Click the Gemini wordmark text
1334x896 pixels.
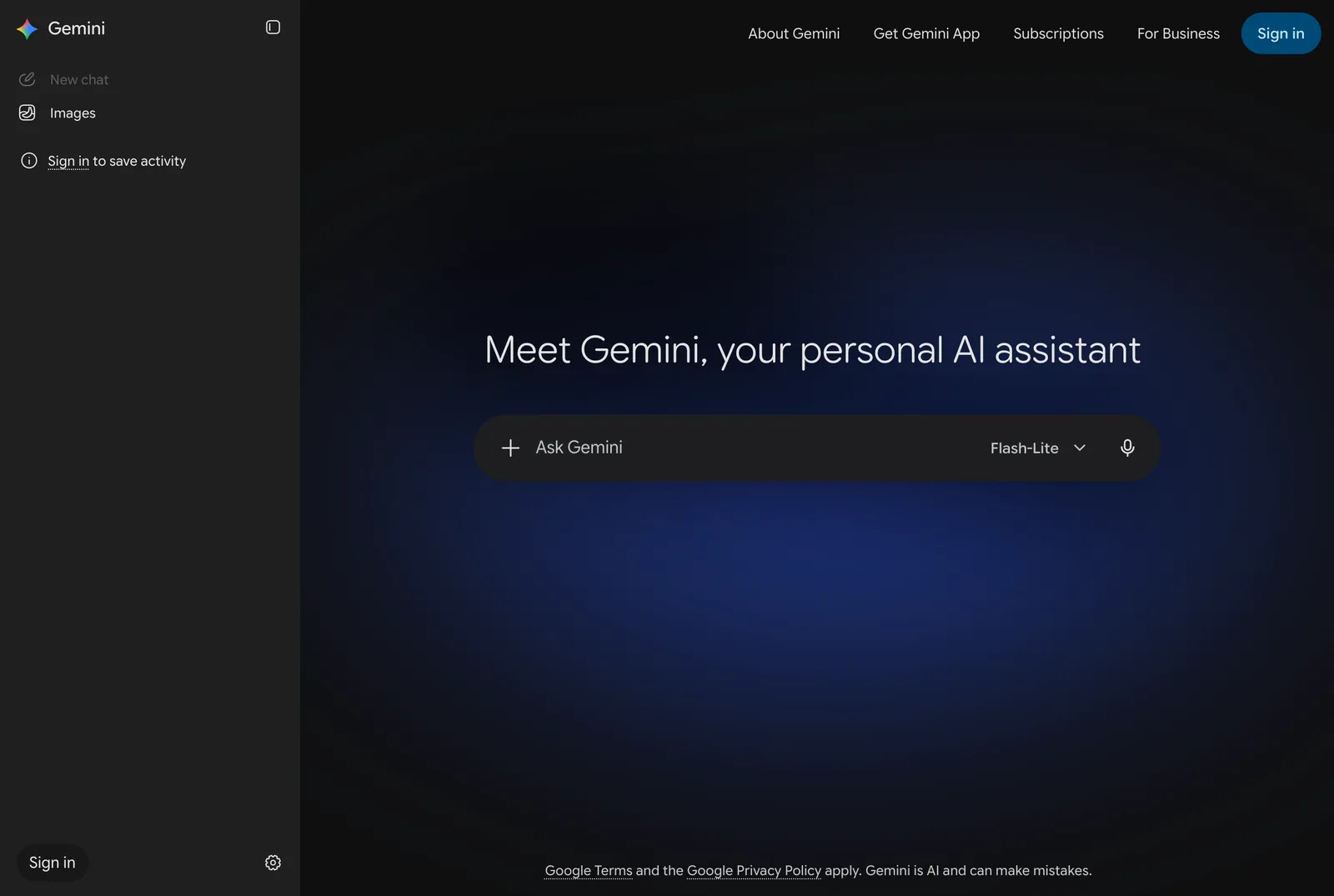77,28
